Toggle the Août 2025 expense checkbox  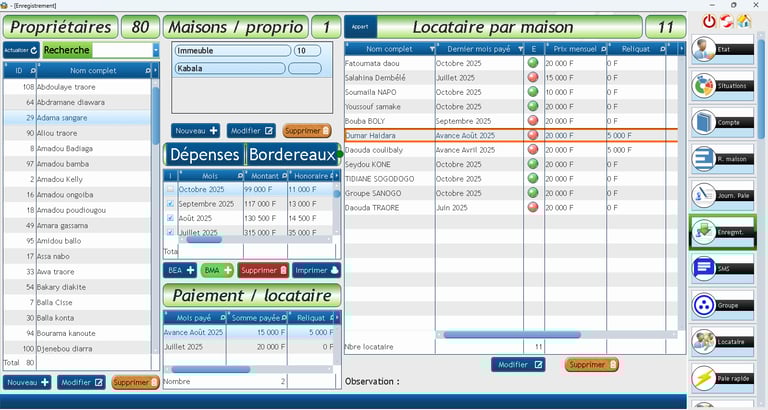pos(170,218)
